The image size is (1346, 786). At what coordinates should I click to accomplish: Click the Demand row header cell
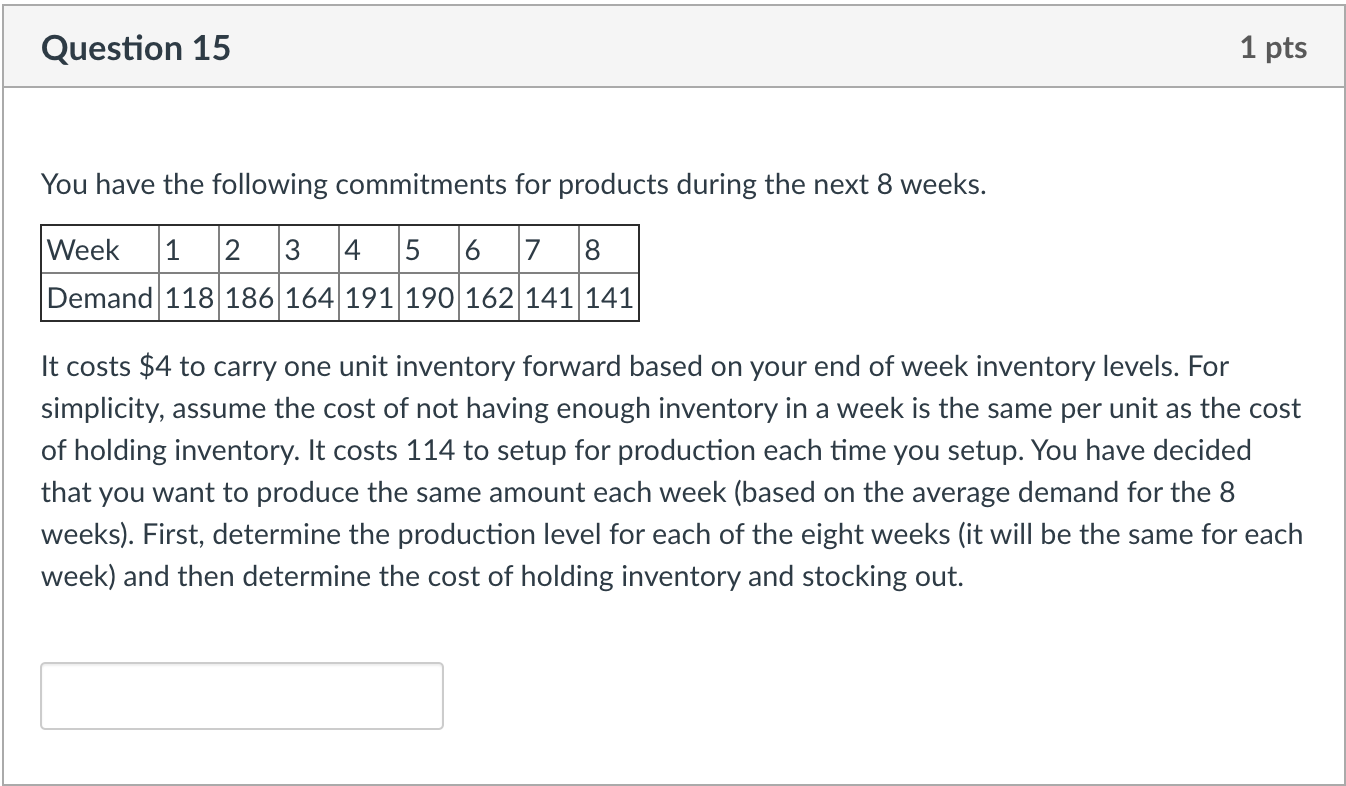tap(99, 297)
